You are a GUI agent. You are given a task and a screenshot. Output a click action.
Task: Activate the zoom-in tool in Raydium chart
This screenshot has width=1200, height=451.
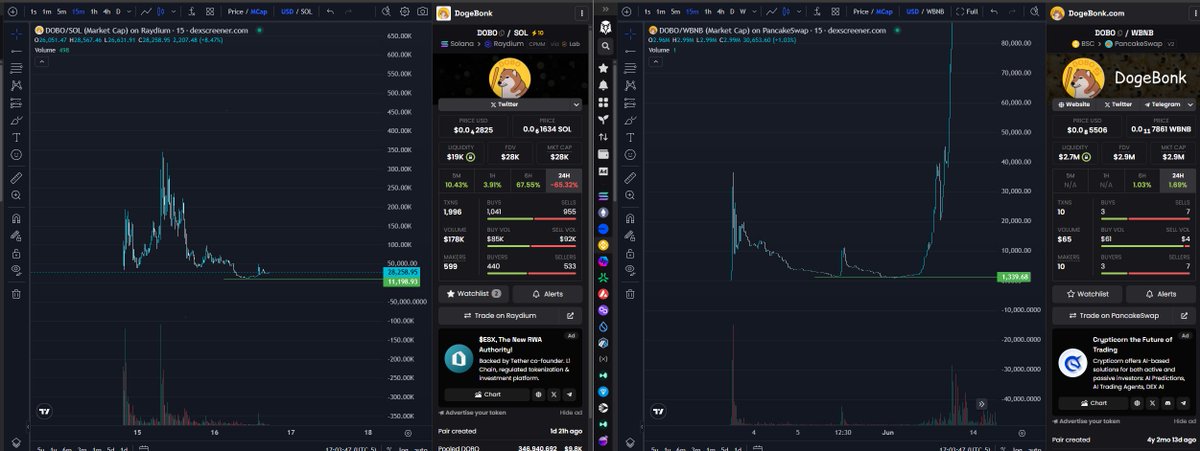tap(16, 196)
